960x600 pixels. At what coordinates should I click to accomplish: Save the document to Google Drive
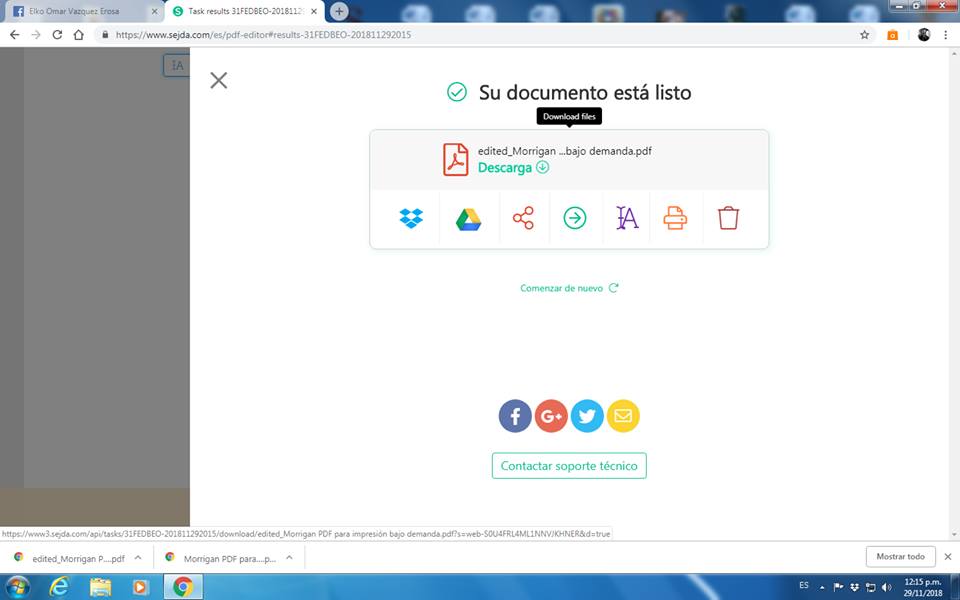pyautogui.click(x=468, y=218)
